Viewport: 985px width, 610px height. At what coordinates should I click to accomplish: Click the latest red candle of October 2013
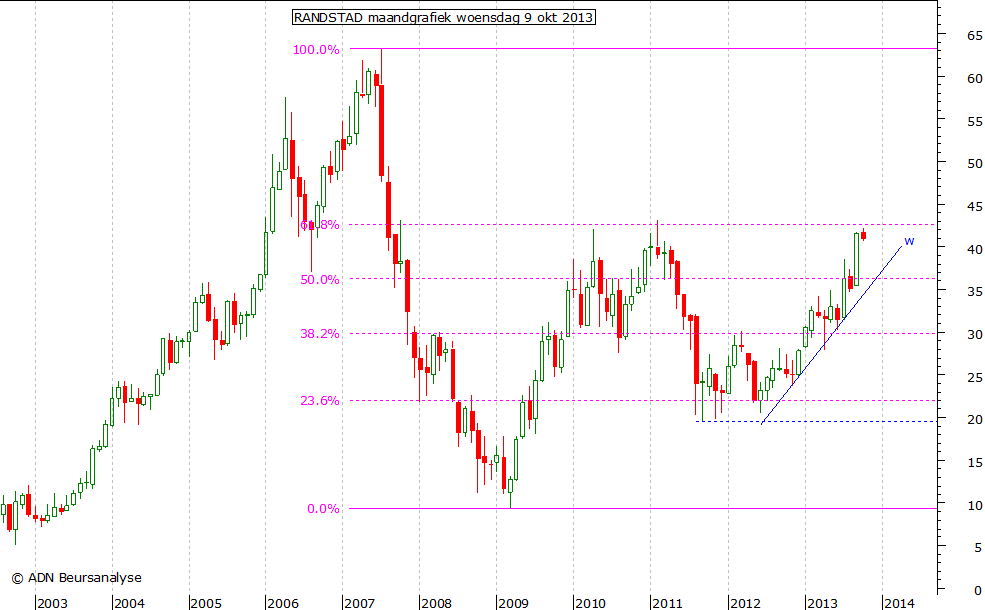pos(864,234)
